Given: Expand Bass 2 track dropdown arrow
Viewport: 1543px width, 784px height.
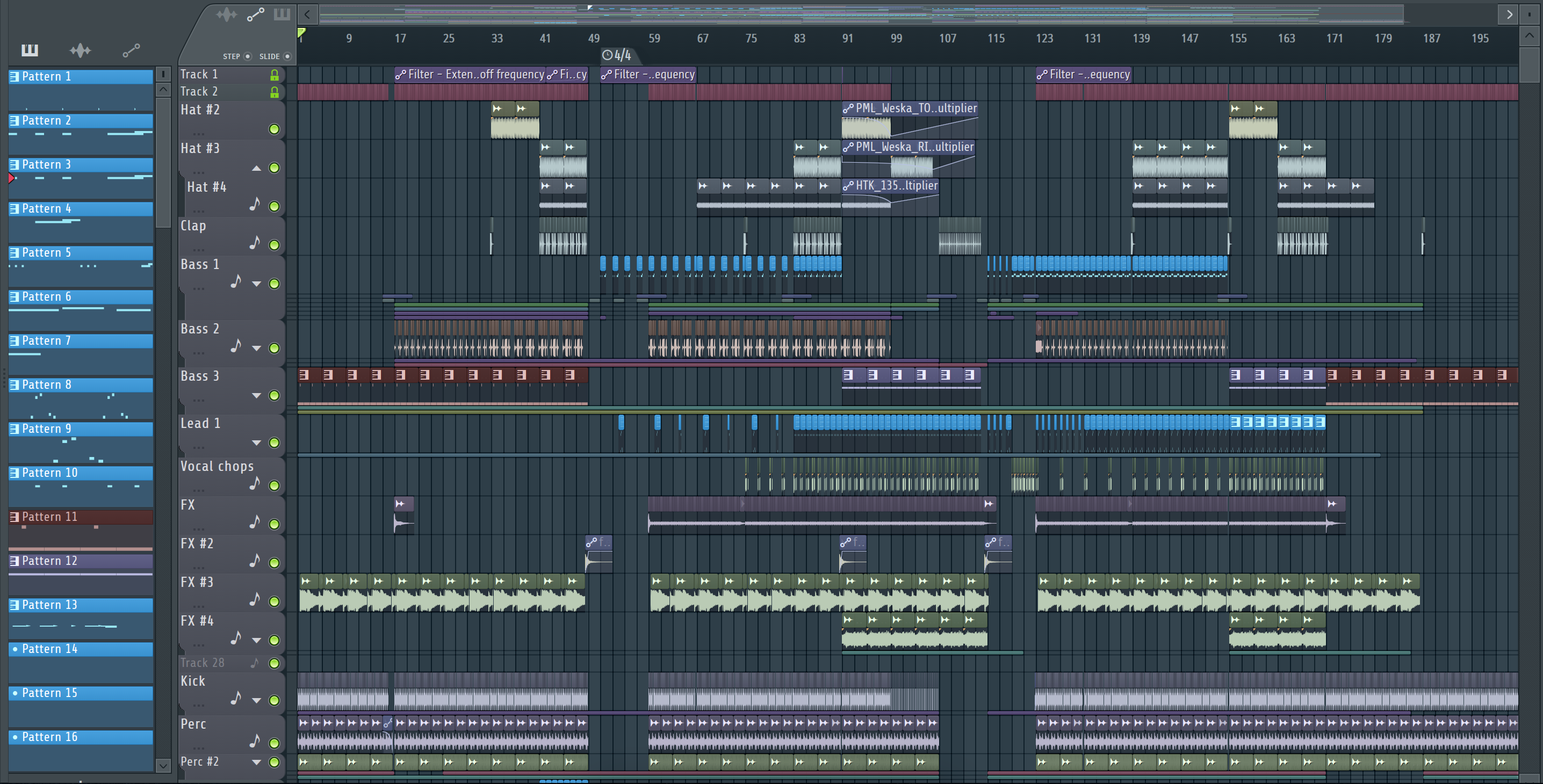Looking at the screenshot, I should 256,349.
